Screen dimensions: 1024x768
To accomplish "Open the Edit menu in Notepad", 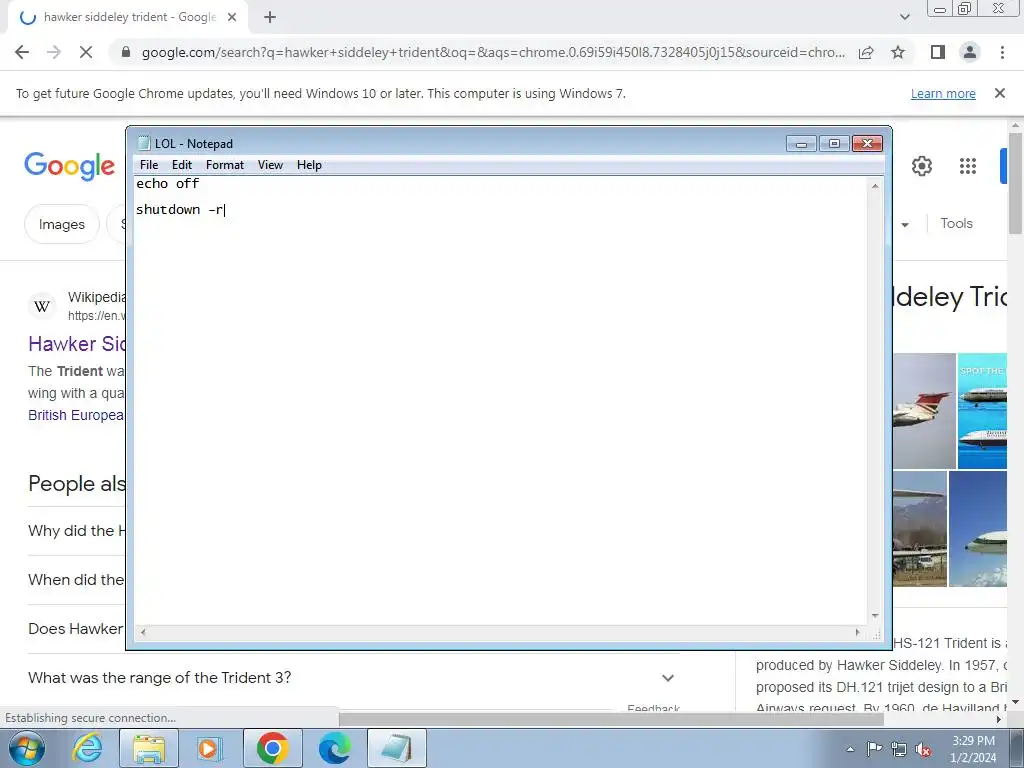I will (182, 165).
